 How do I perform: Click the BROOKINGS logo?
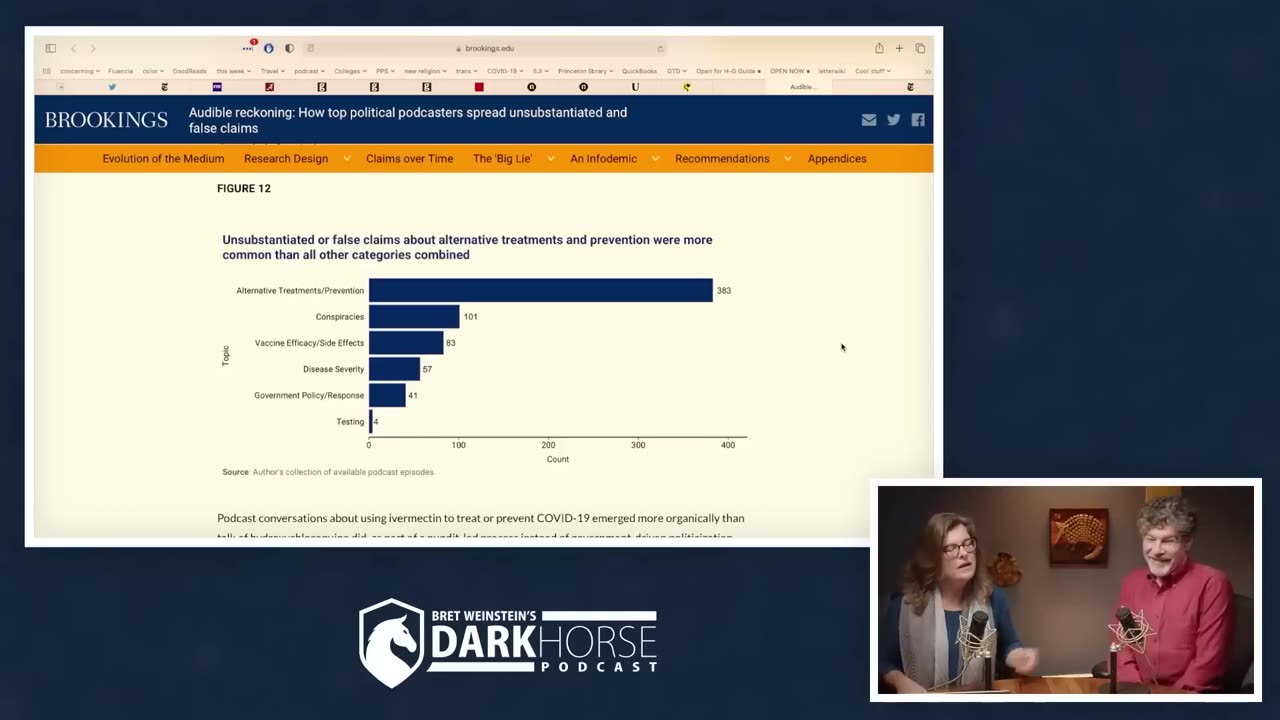[106, 120]
